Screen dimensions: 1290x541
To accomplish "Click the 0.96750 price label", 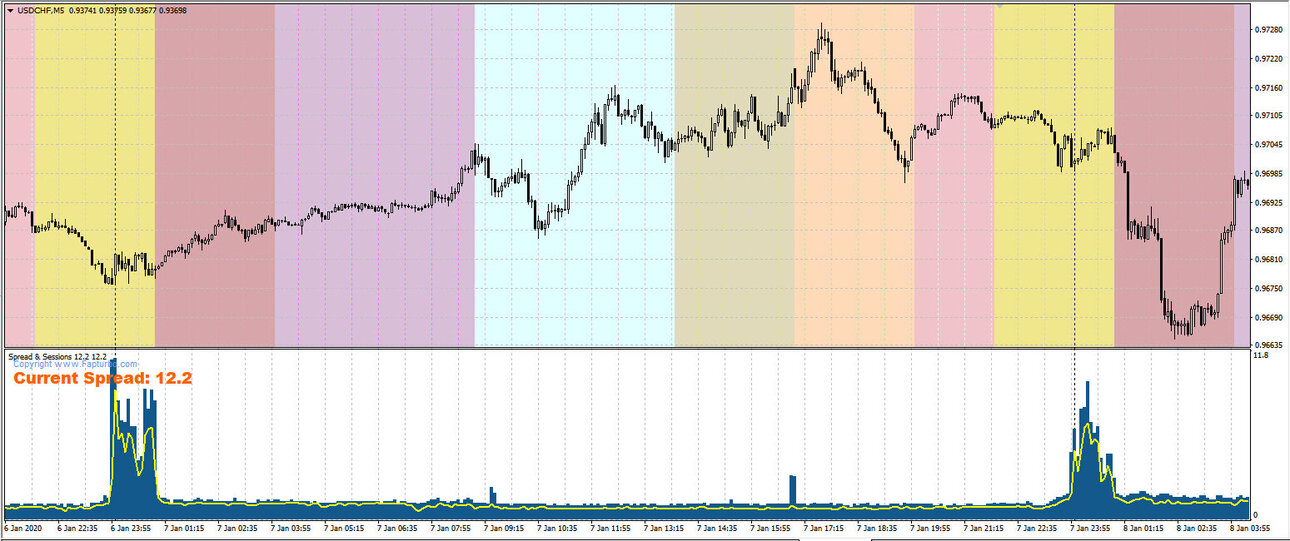I will coord(1268,289).
